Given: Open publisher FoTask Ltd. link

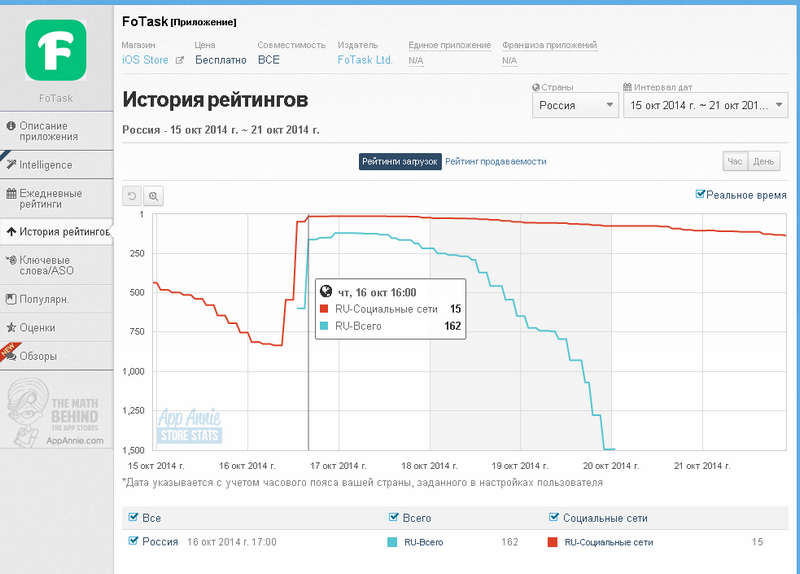Looking at the screenshot, I should 365,60.
